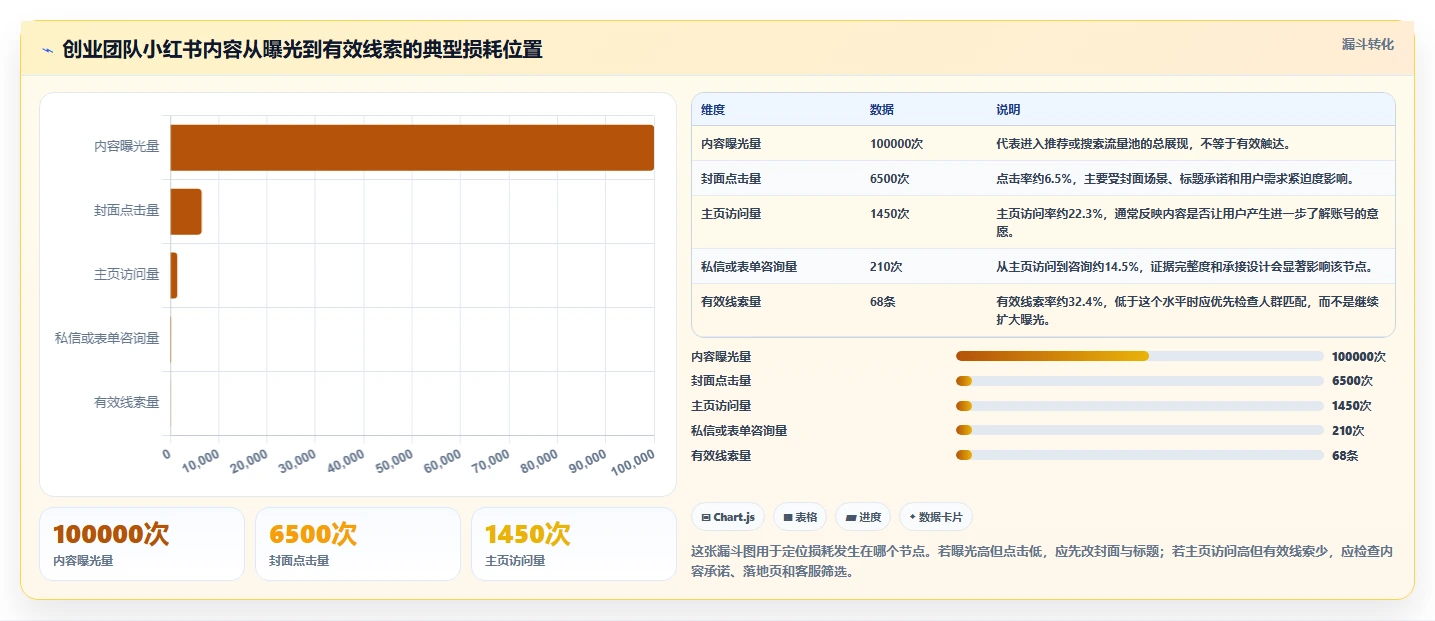Click the 50,000 x-axis tick label

pyautogui.click(x=394, y=462)
